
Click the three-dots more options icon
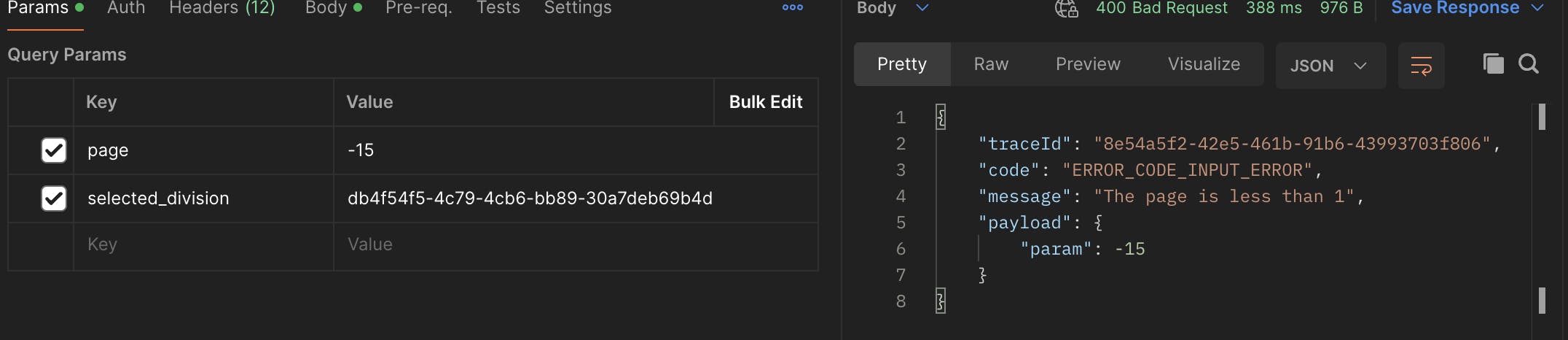click(792, 8)
